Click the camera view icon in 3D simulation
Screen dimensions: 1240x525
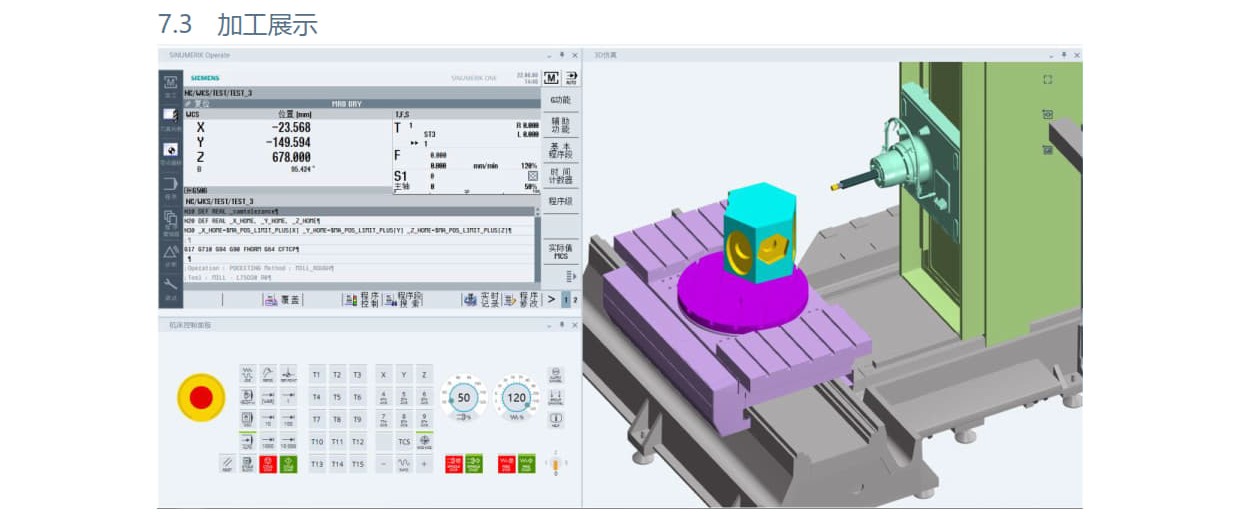click(1048, 114)
